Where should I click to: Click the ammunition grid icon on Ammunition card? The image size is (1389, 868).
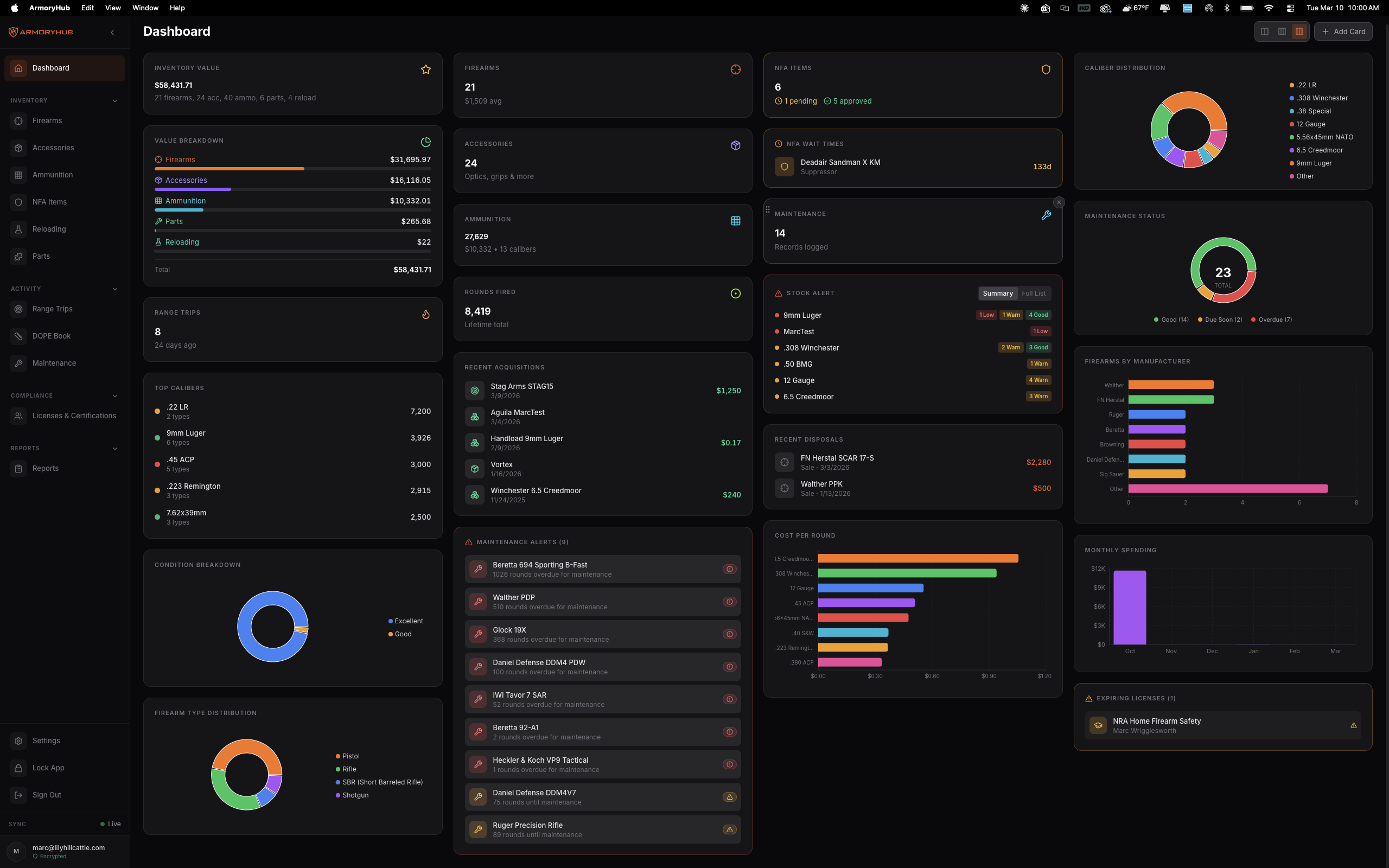pyautogui.click(x=736, y=220)
